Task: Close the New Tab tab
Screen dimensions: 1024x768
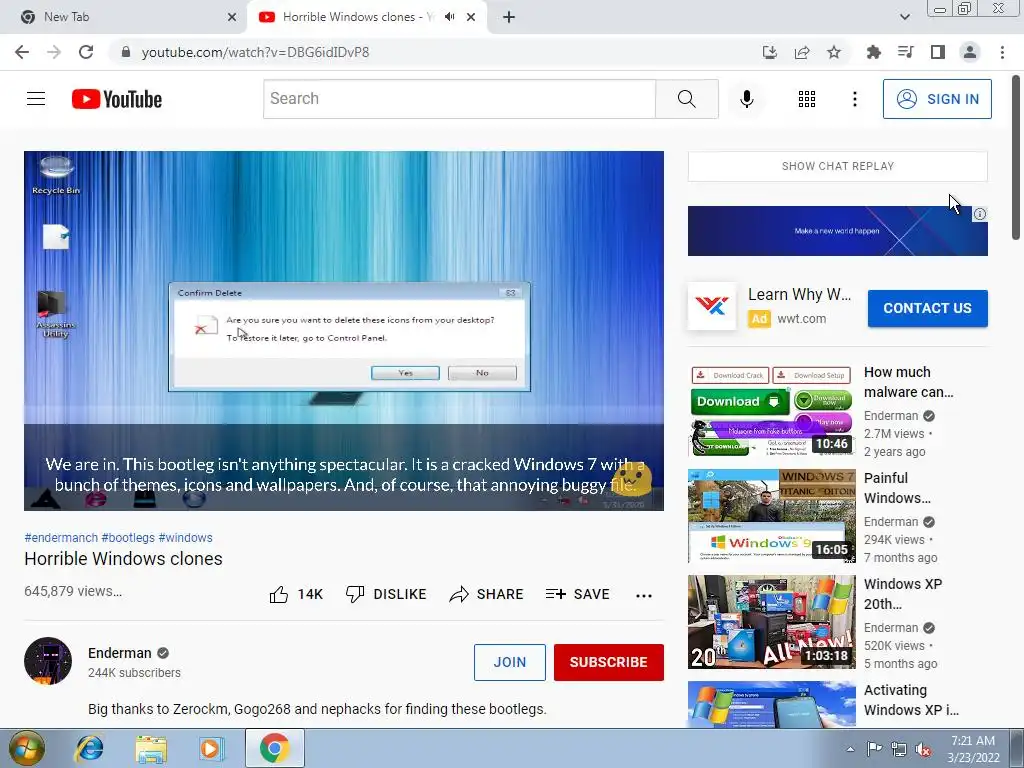Action: click(x=232, y=17)
